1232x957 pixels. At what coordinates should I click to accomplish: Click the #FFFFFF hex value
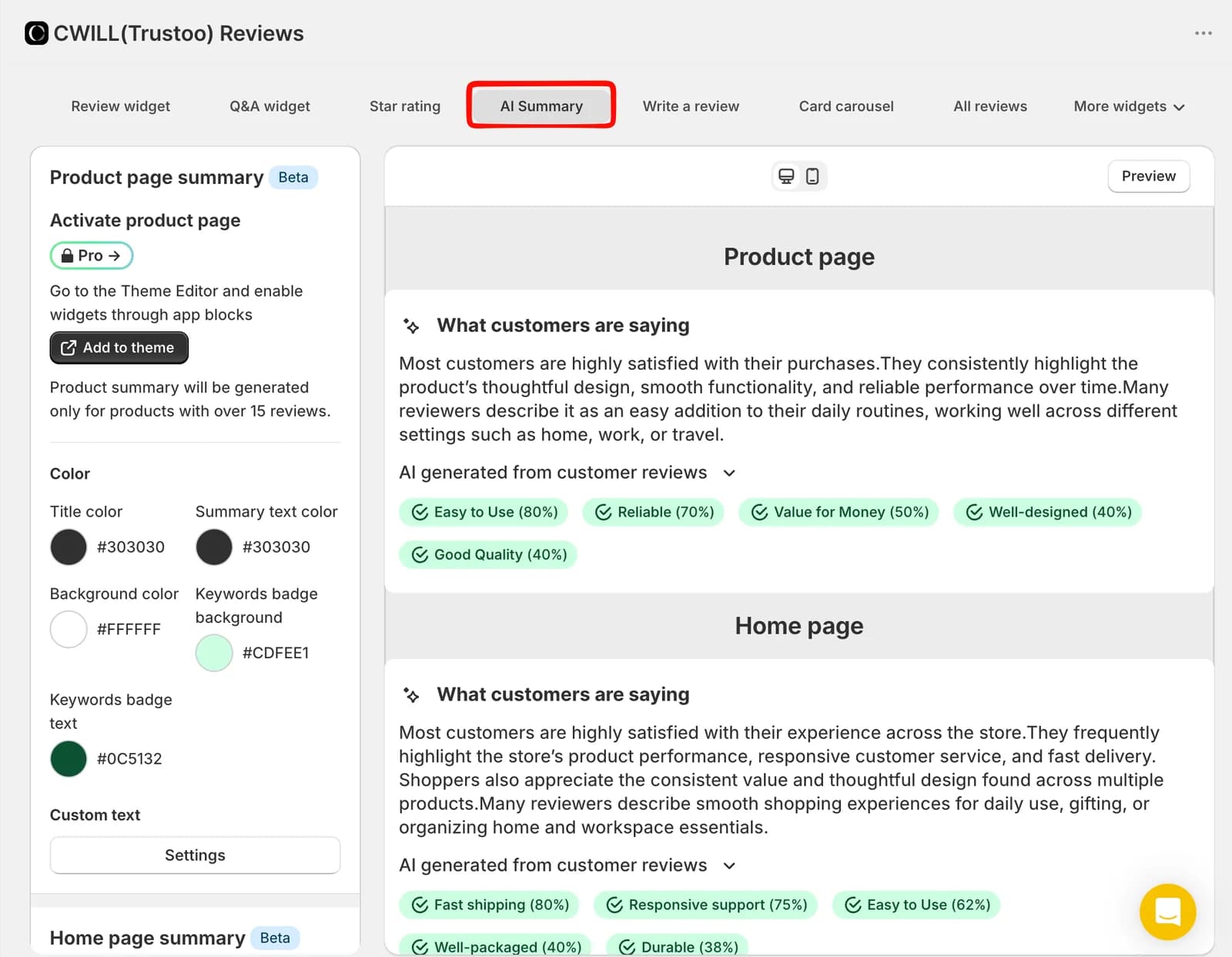[x=129, y=630]
